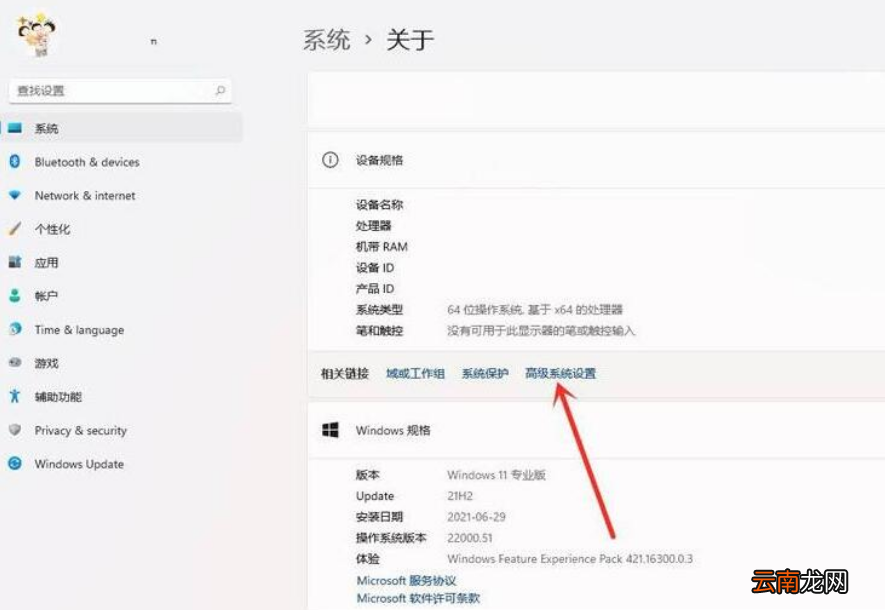
Task: Click the 21H2 value
Action: click(460, 496)
